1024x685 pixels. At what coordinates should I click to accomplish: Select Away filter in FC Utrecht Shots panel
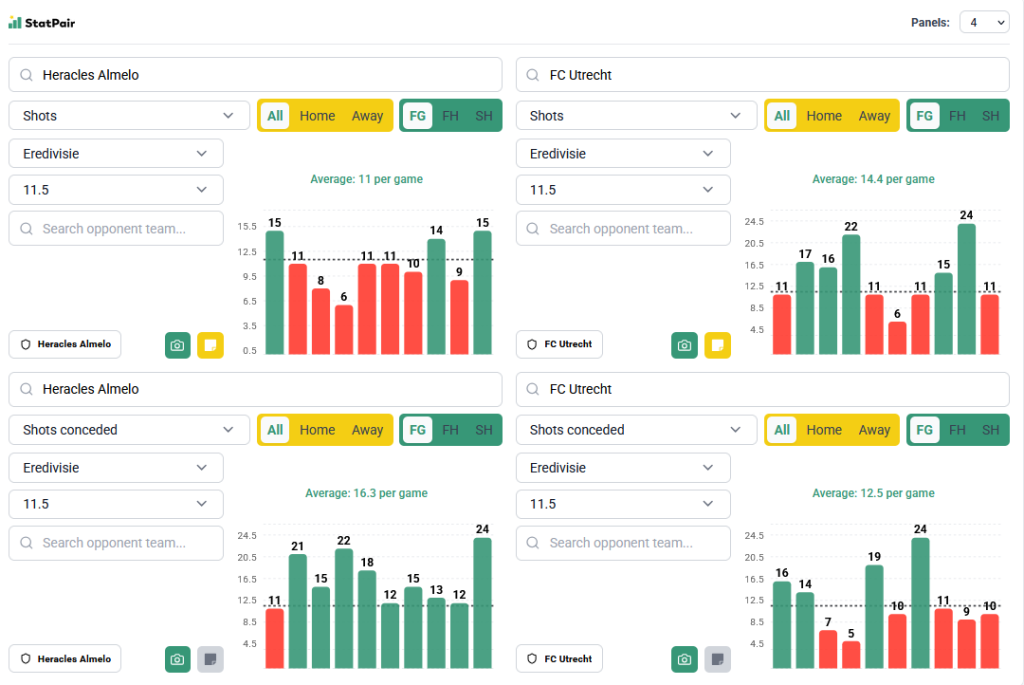click(x=874, y=116)
